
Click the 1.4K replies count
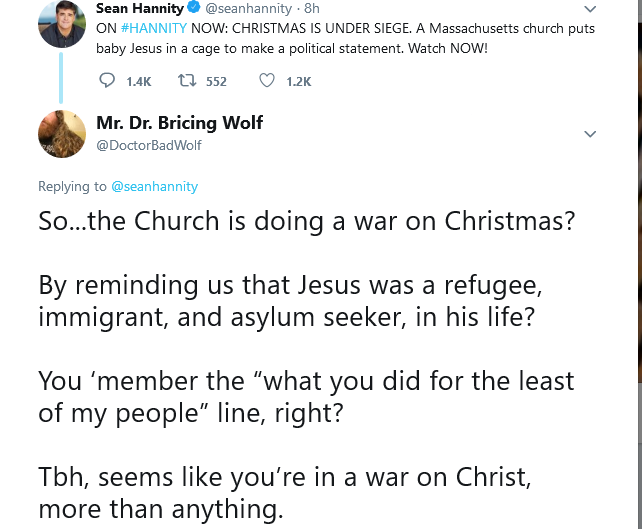point(139,82)
